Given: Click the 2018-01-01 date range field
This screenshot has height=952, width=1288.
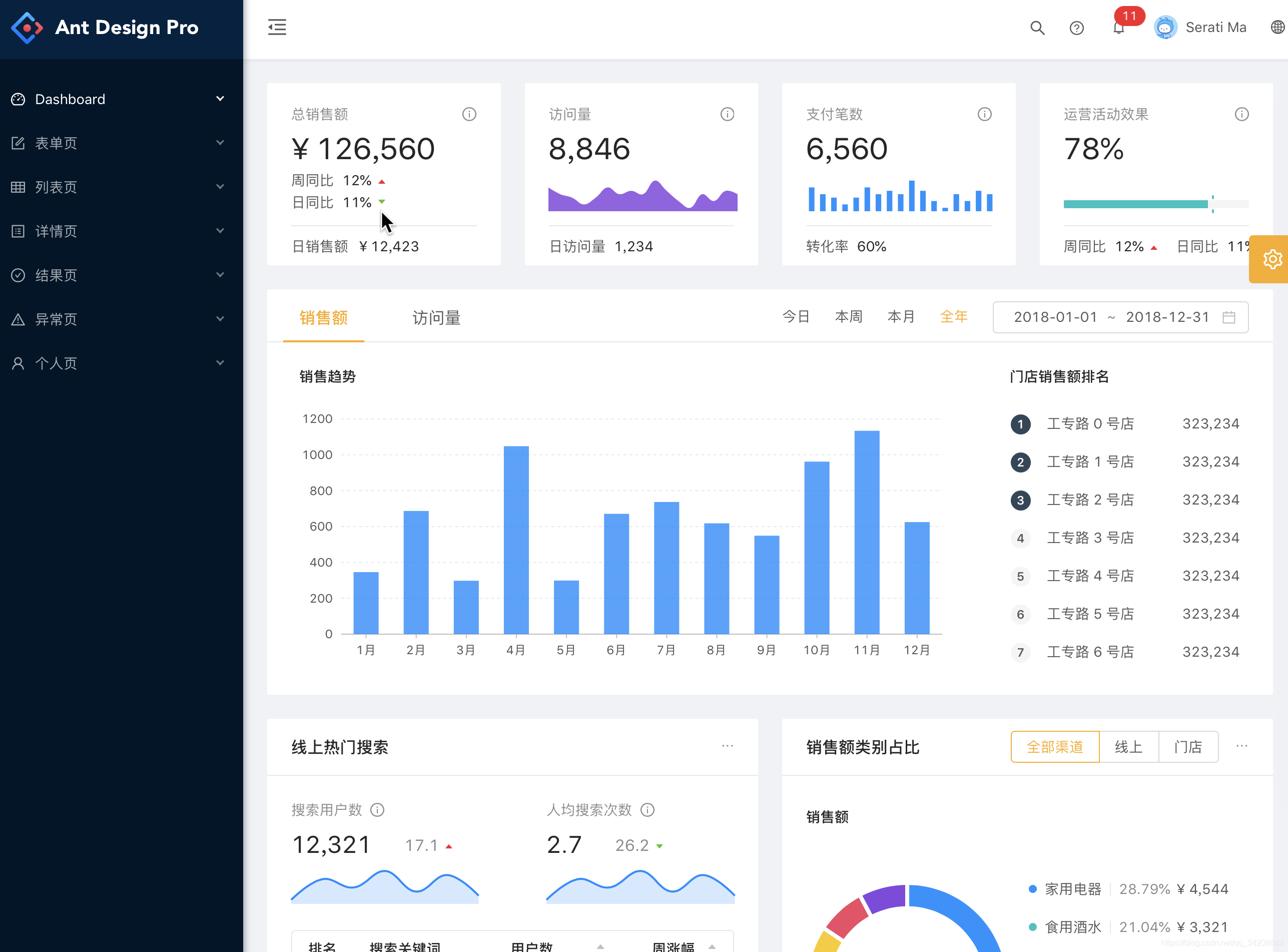Looking at the screenshot, I should click(x=1055, y=317).
